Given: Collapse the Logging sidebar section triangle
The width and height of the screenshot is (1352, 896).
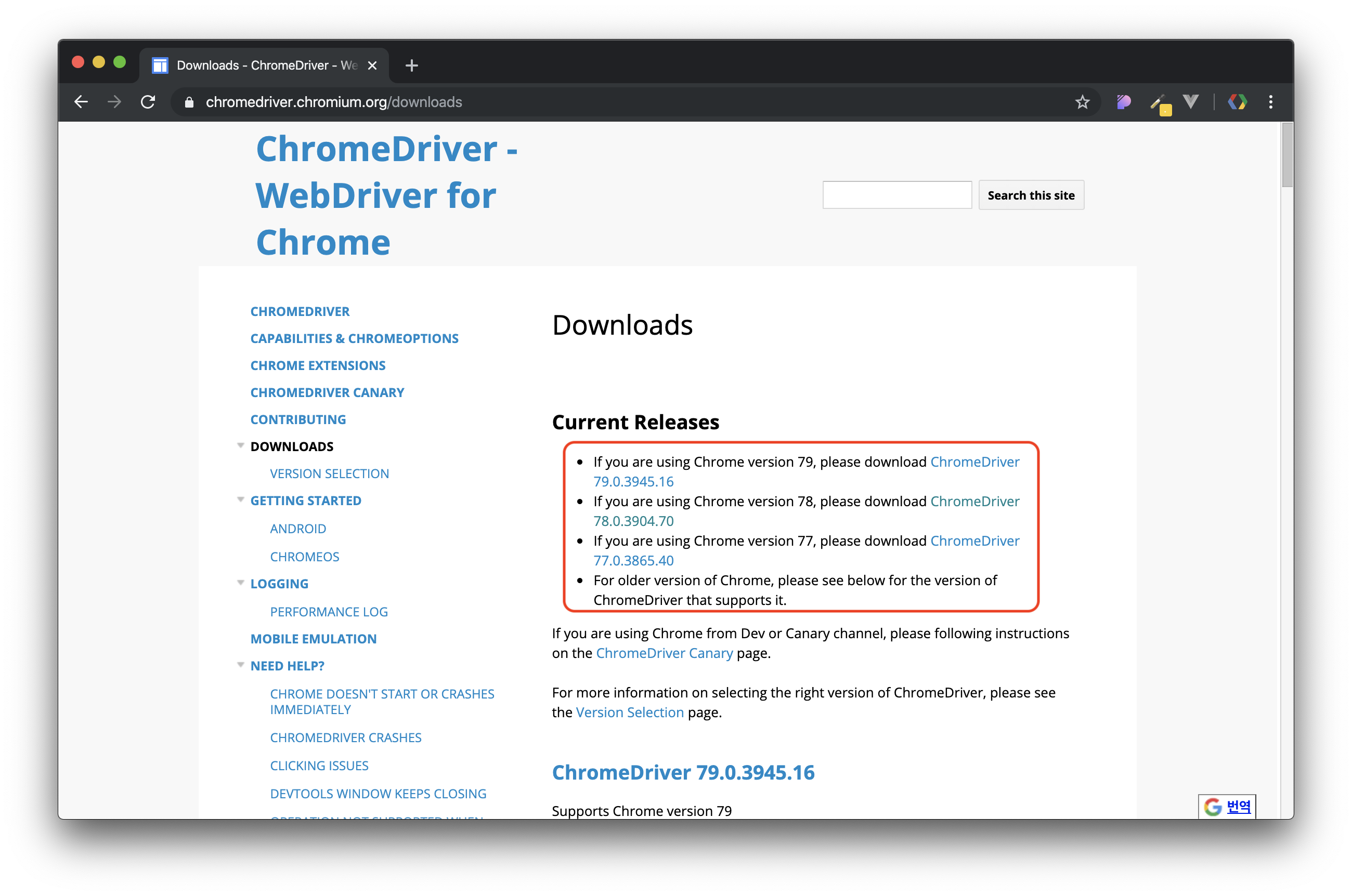Looking at the screenshot, I should click(241, 582).
